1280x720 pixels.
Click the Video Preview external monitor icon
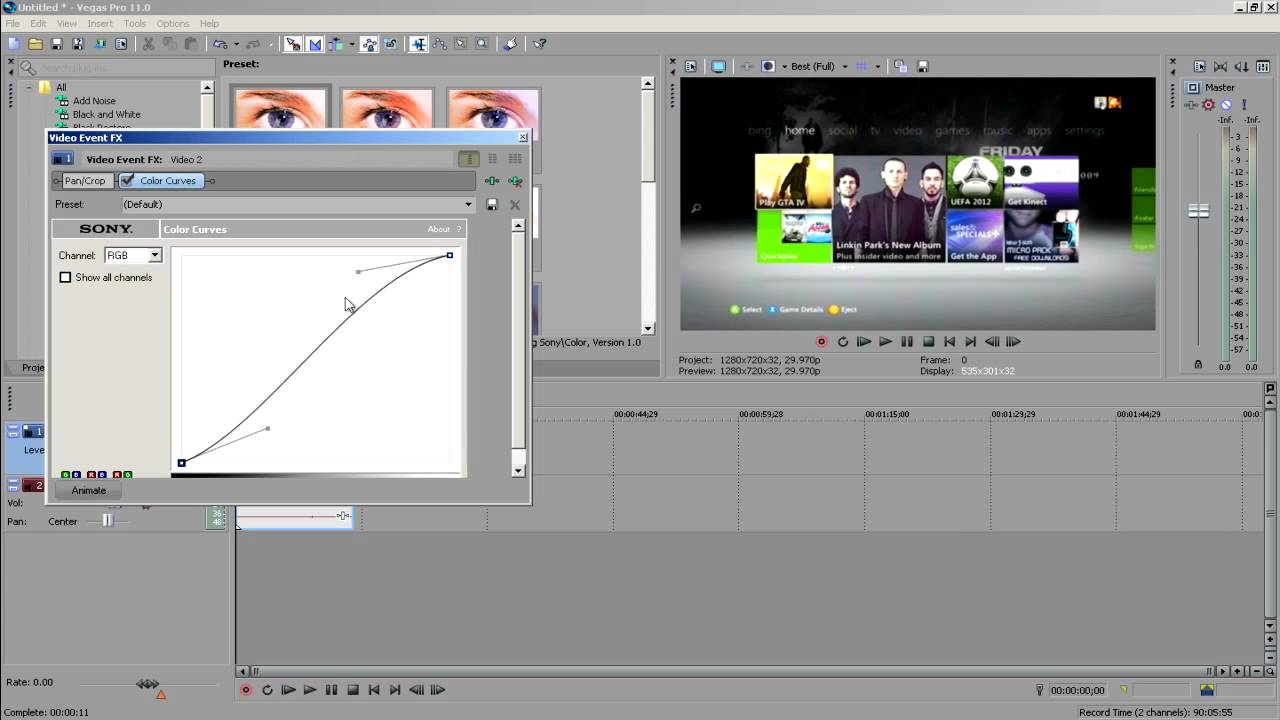point(718,66)
